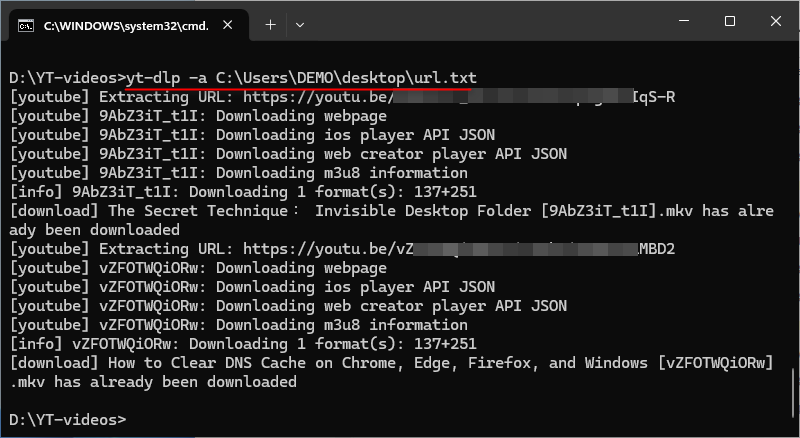Image resolution: width=800 pixels, height=438 pixels.
Task: Maximize the terminal window
Action: coord(730,21)
